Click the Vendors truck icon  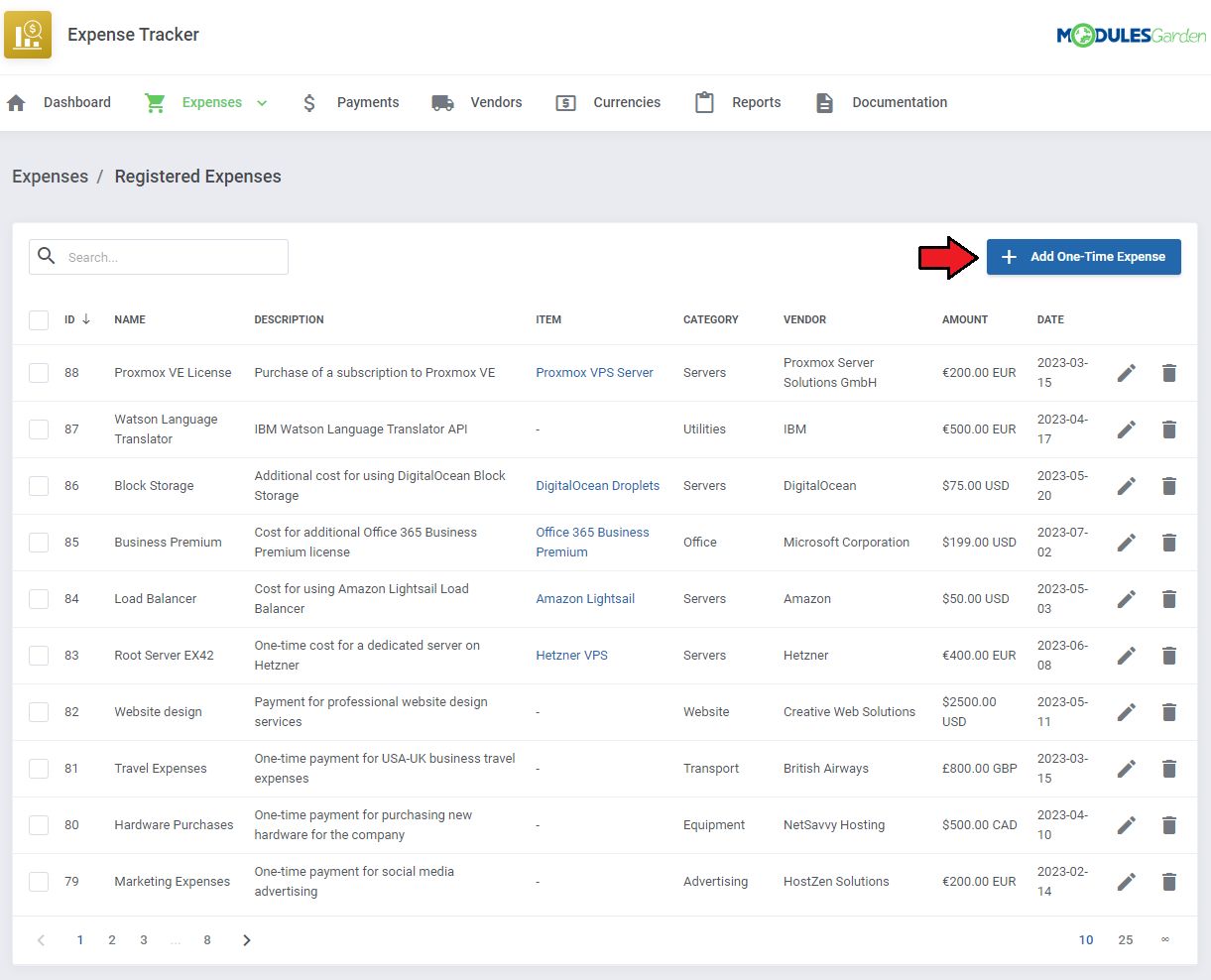coord(443,103)
